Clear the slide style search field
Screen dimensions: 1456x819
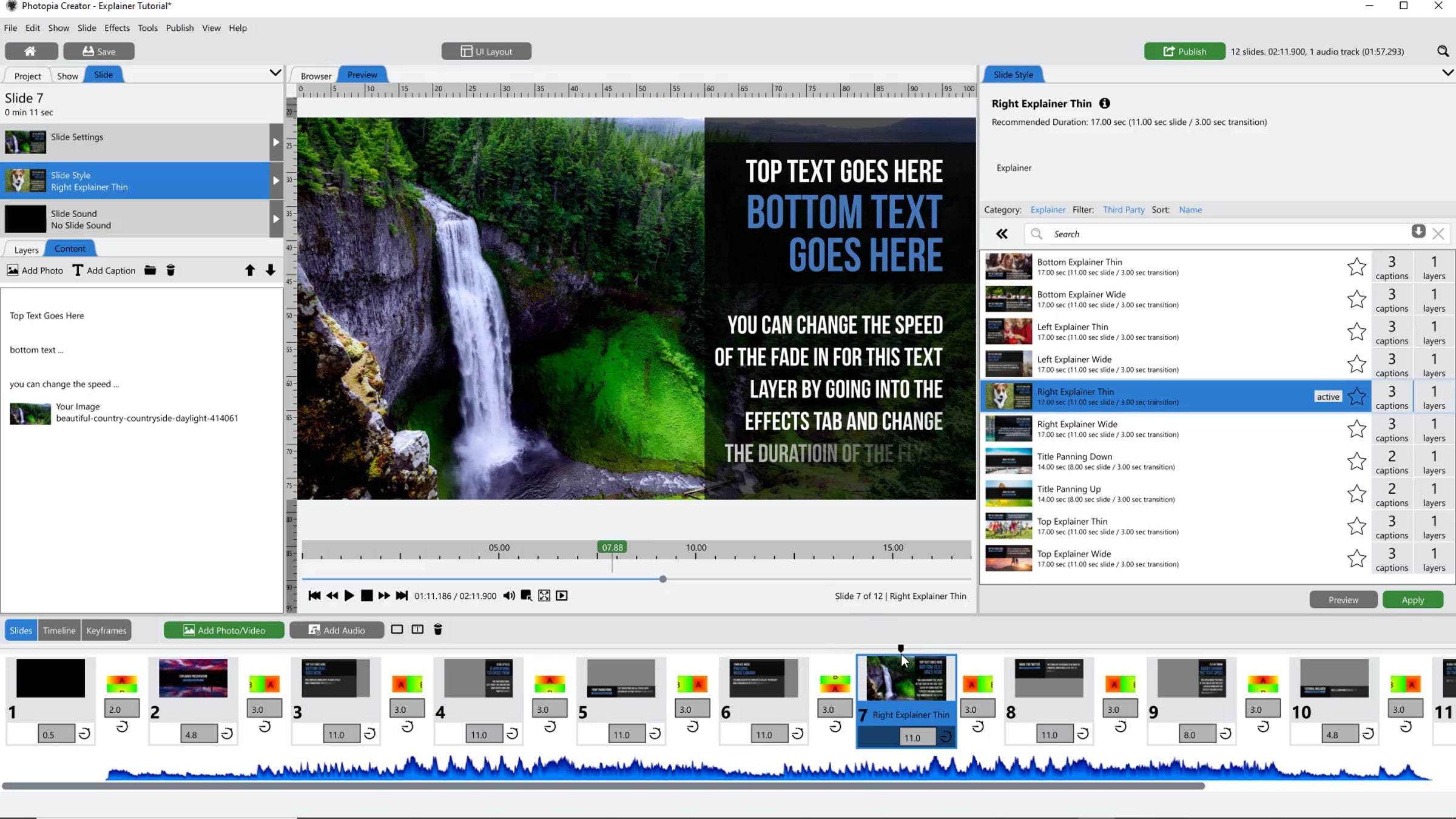click(x=1438, y=234)
